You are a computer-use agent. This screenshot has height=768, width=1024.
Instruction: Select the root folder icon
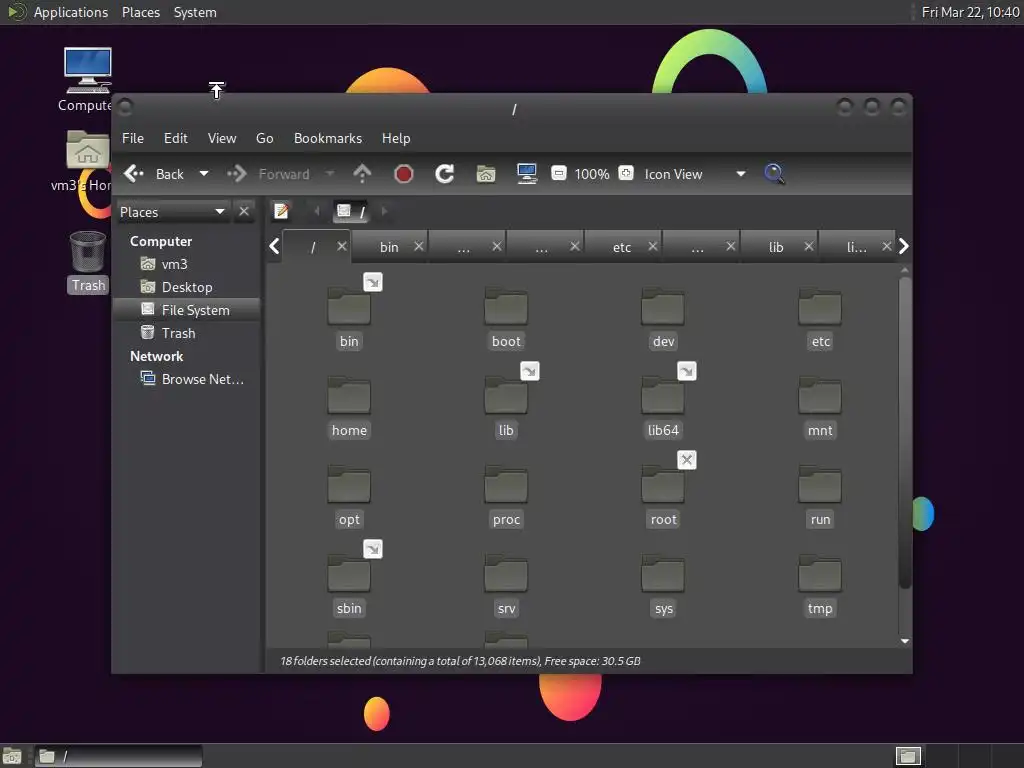tap(663, 485)
